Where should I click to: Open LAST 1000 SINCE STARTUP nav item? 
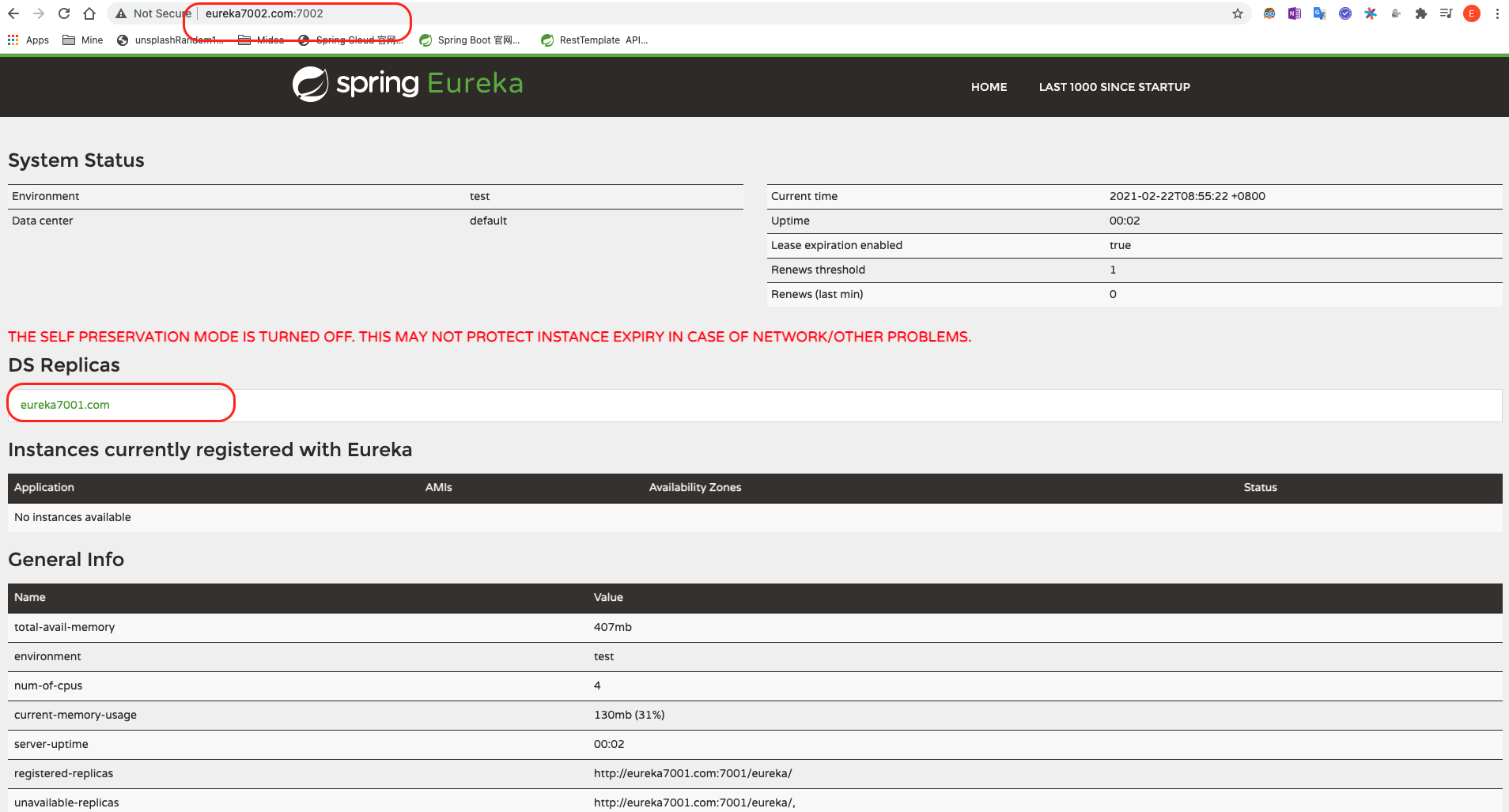pyautogui.click(x=1114, y=87)
